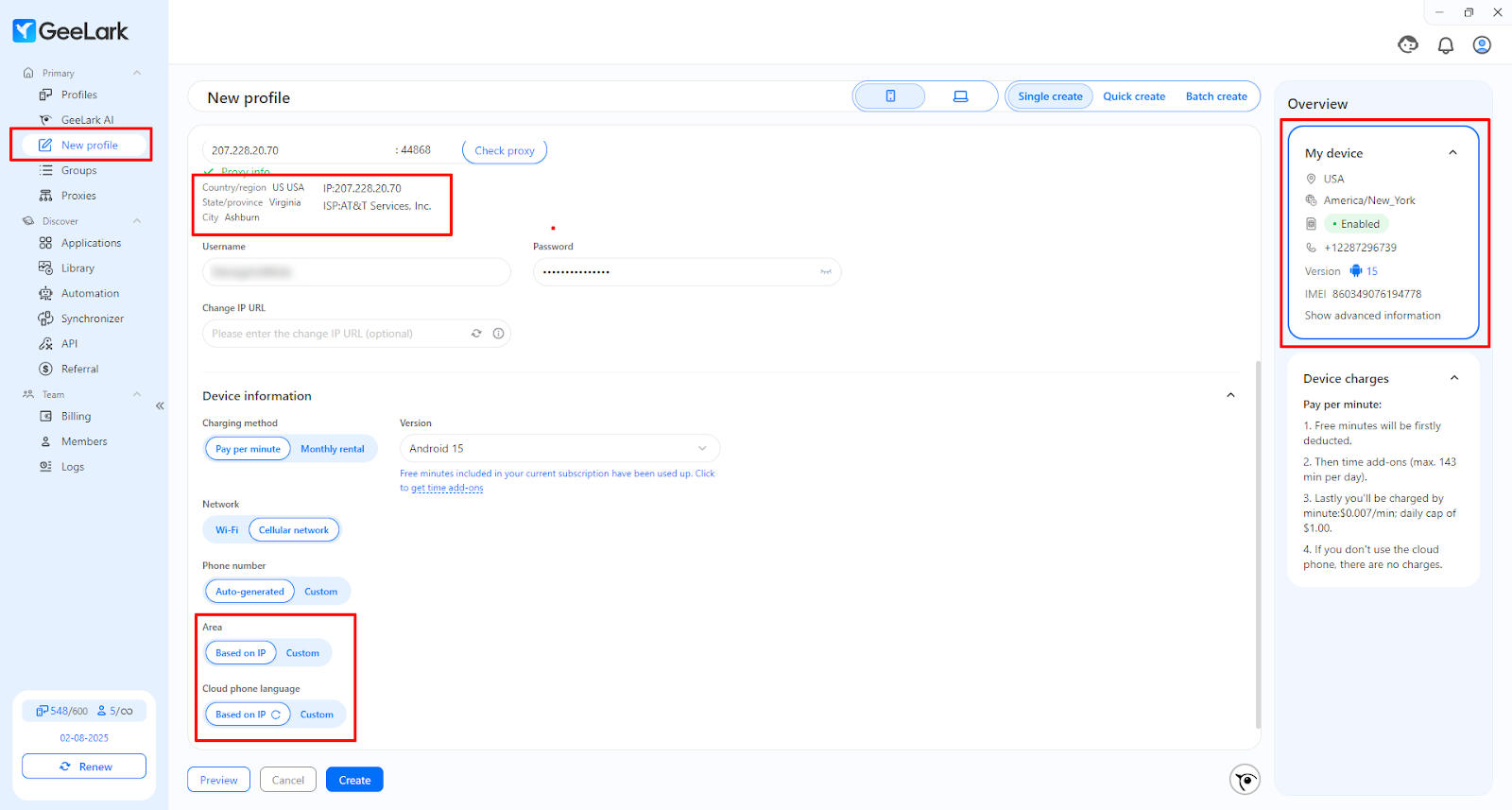
Task: Select Custom phone number option
Action: pos(320,592)
